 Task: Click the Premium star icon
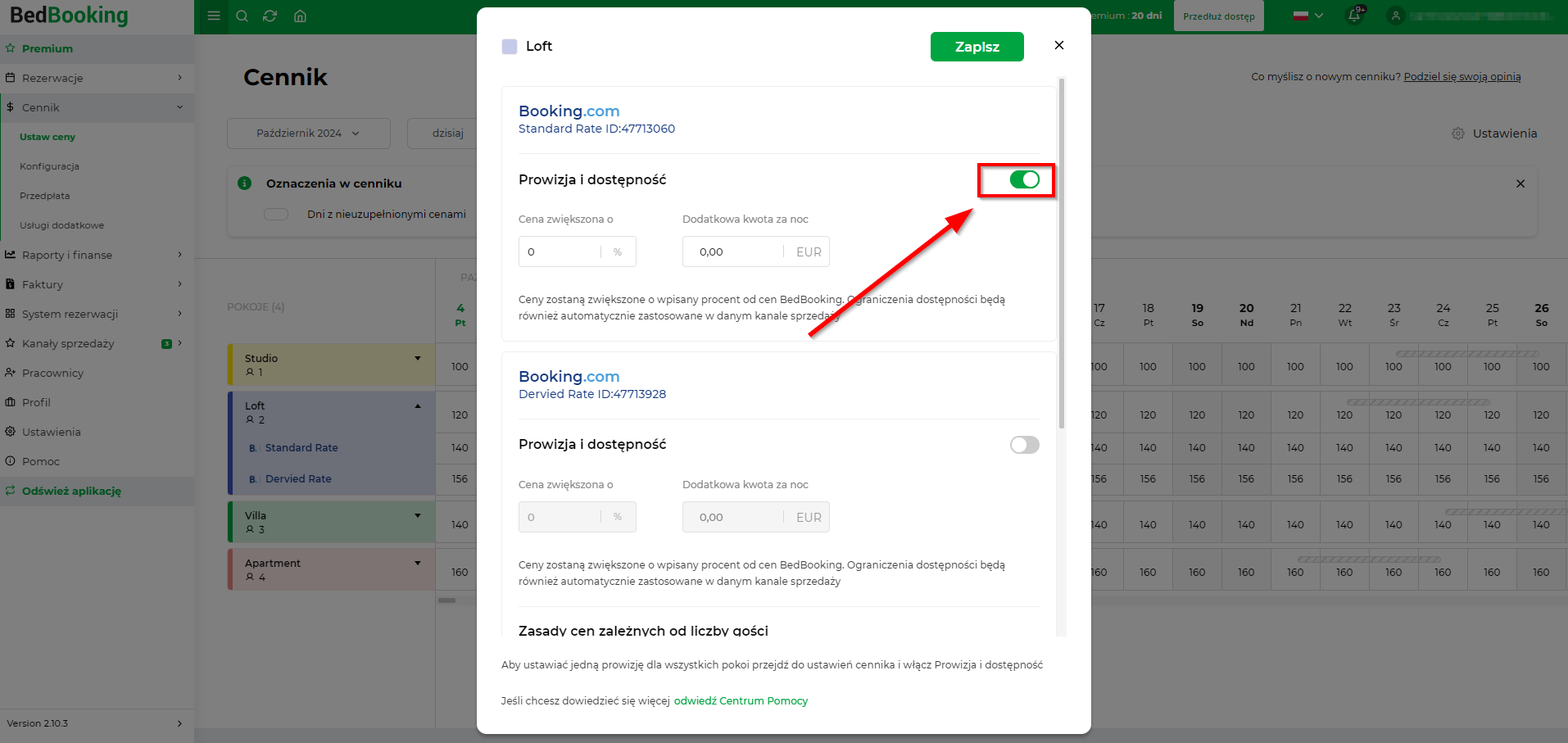[10, 48]
